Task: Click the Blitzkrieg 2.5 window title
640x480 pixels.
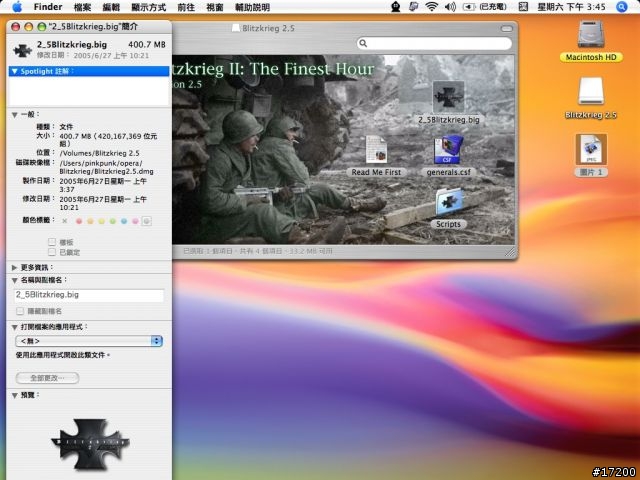Action: pyautogui.click(x=268, y=29)
